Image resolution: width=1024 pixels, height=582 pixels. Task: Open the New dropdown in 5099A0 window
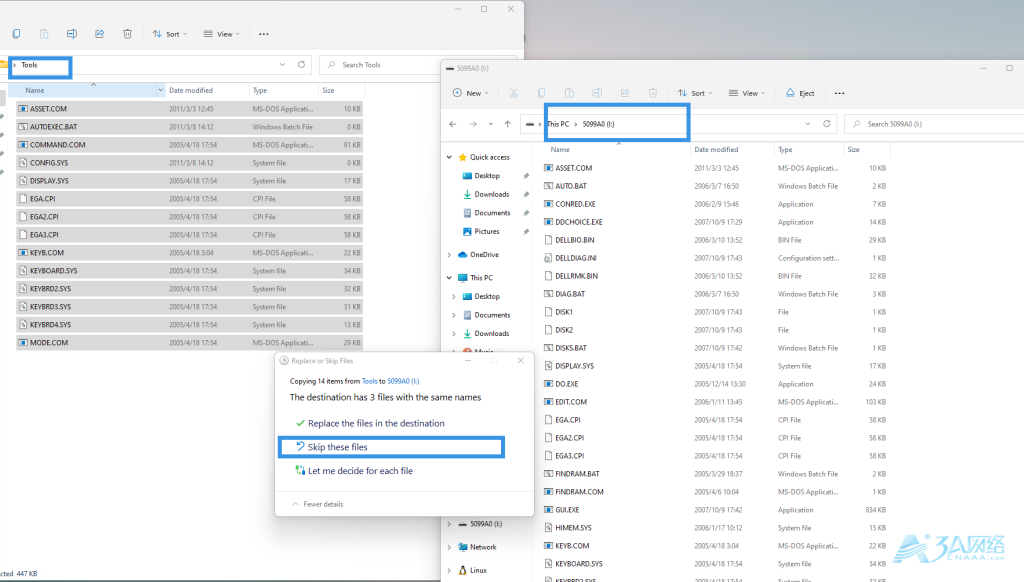point(468,93)
